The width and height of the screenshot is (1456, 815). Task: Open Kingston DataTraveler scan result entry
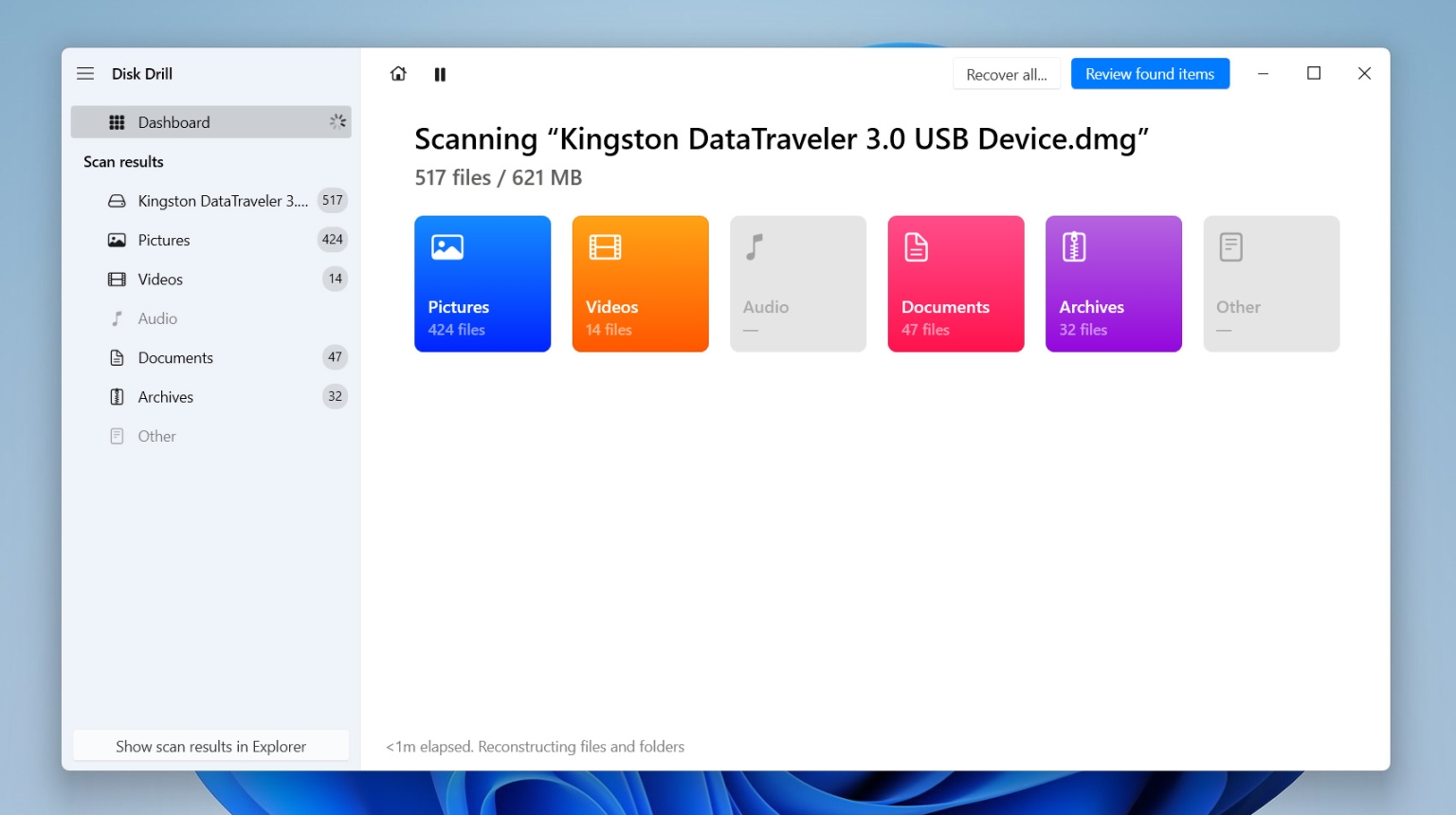click(211, 201)
